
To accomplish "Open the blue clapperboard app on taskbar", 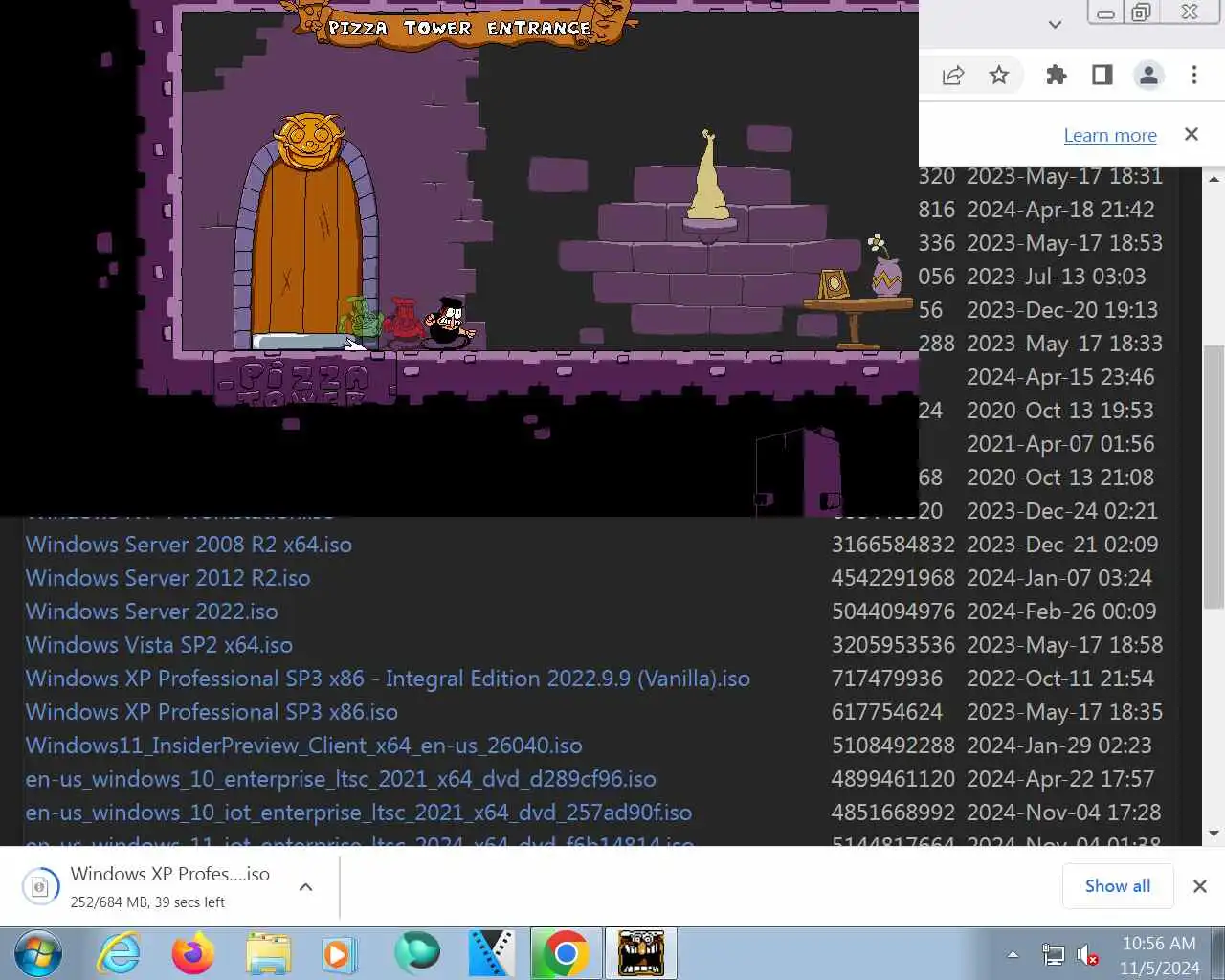I will [x=491, y=953].
